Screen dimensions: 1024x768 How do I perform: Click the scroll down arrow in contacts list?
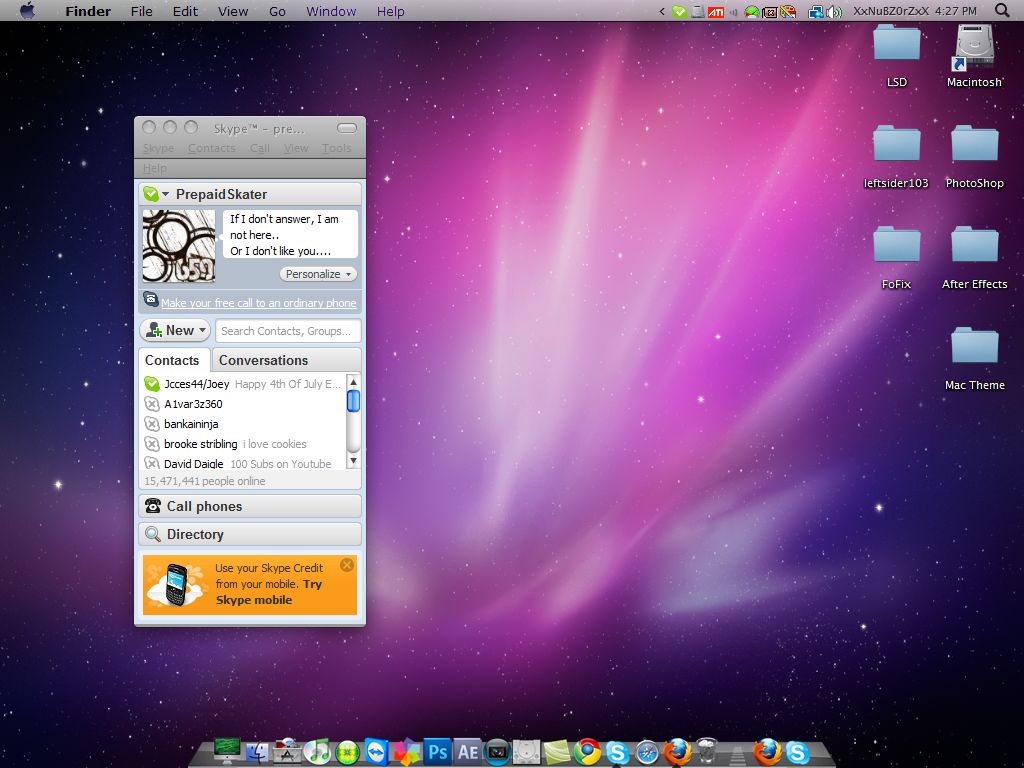353,461
